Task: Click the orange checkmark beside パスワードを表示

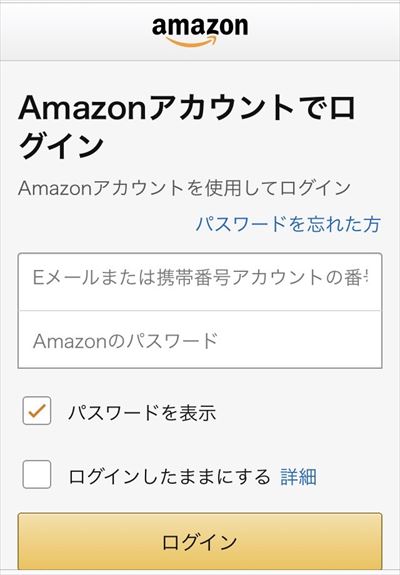Action: tap(37, 411)
